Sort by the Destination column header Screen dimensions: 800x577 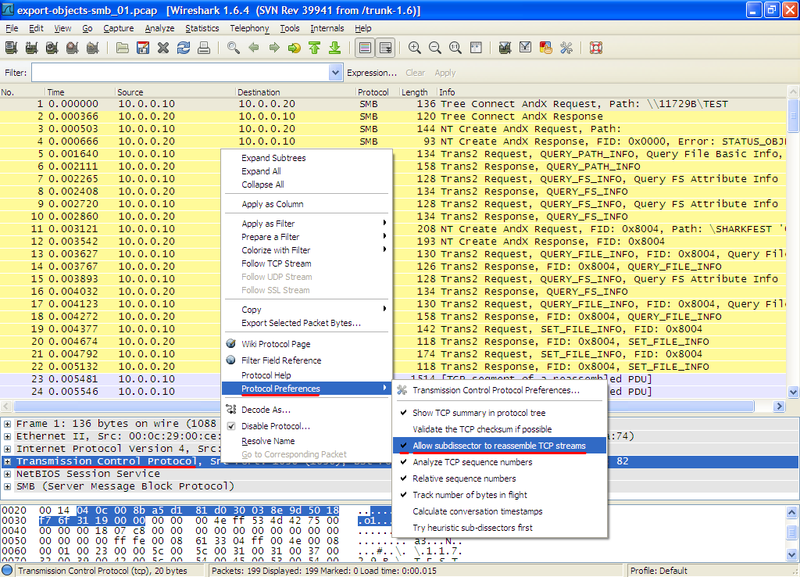coord(295,92)
